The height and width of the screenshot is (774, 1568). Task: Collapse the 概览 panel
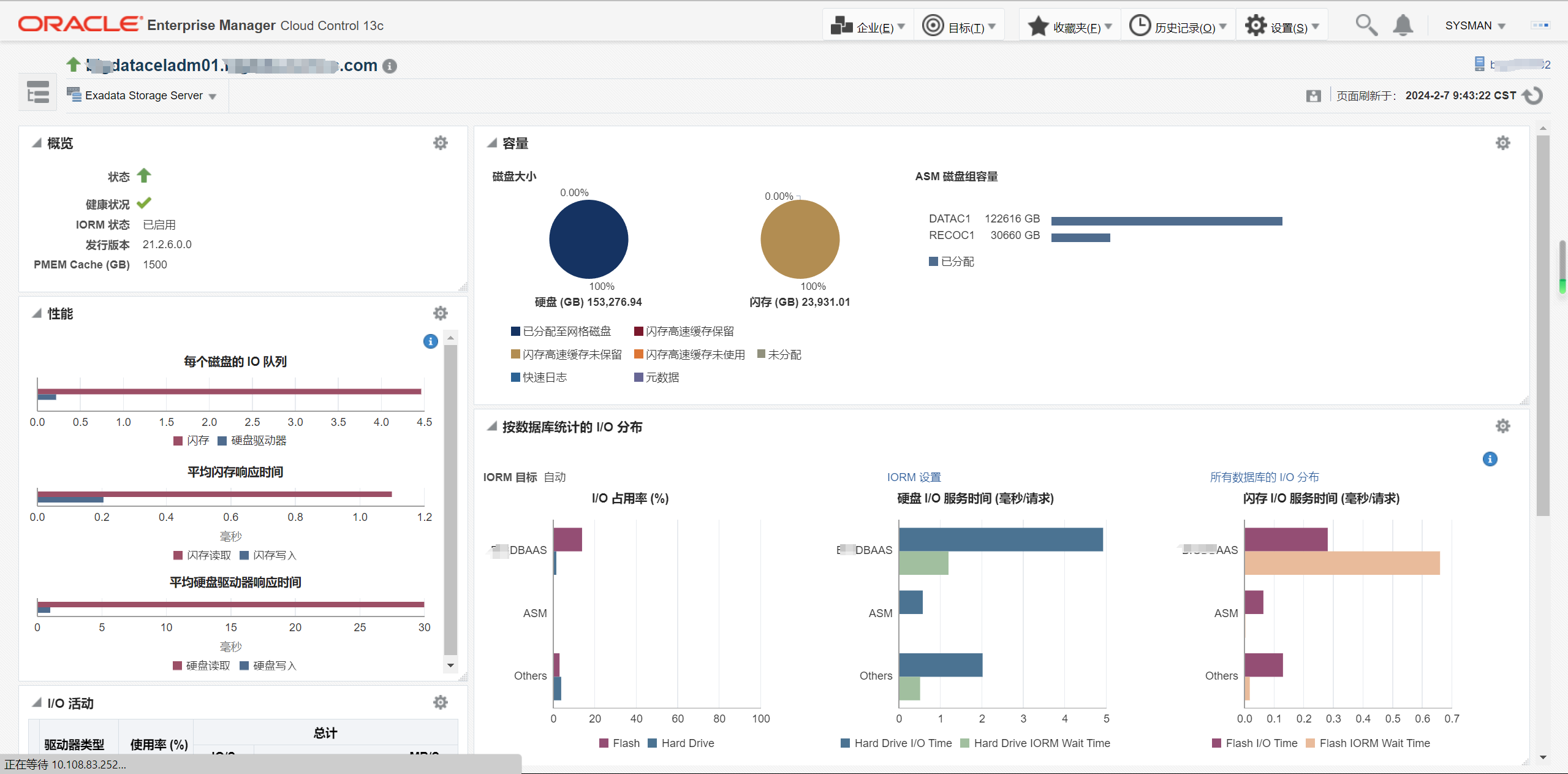(37, 143)
